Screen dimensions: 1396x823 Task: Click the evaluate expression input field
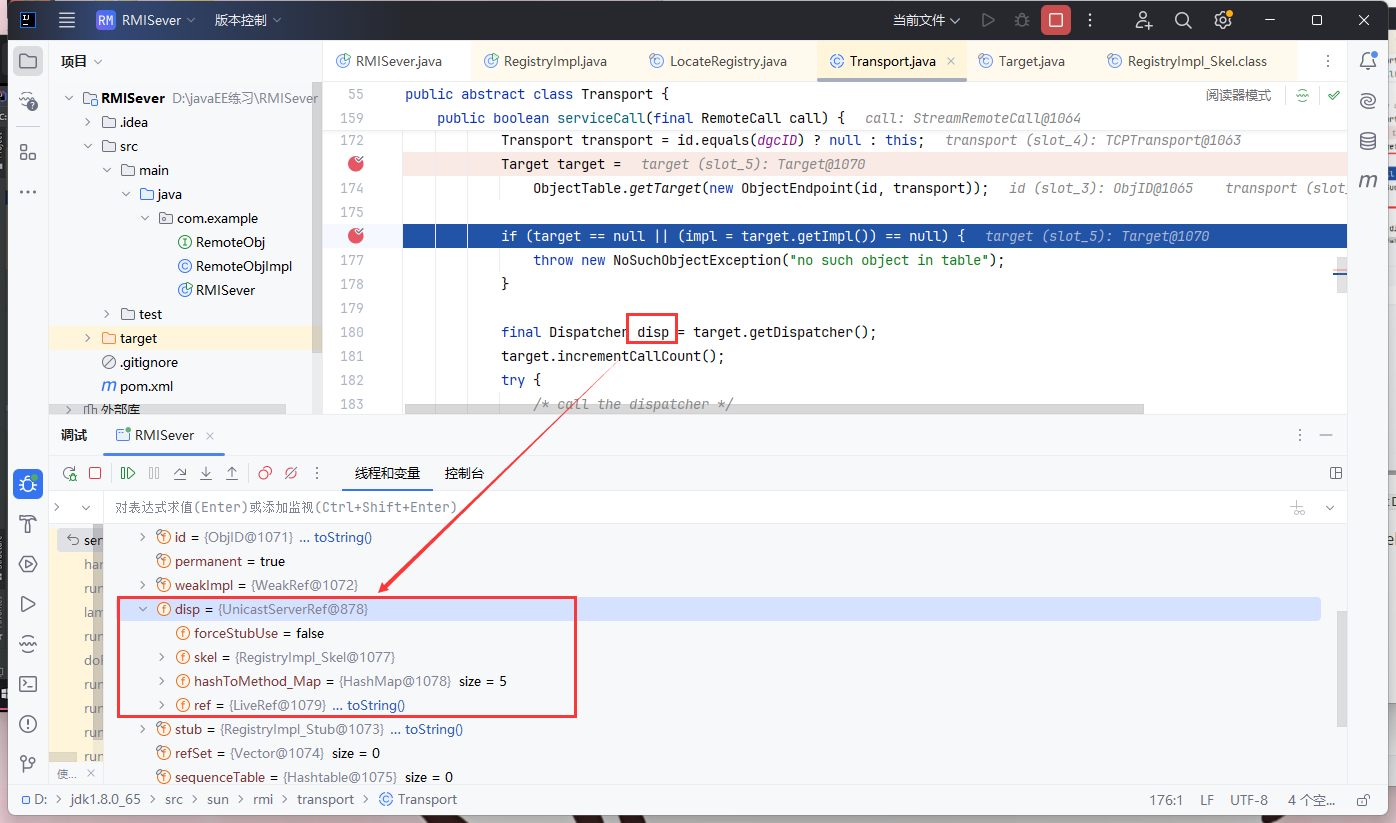pyautogui.click(x=600, y=507)
